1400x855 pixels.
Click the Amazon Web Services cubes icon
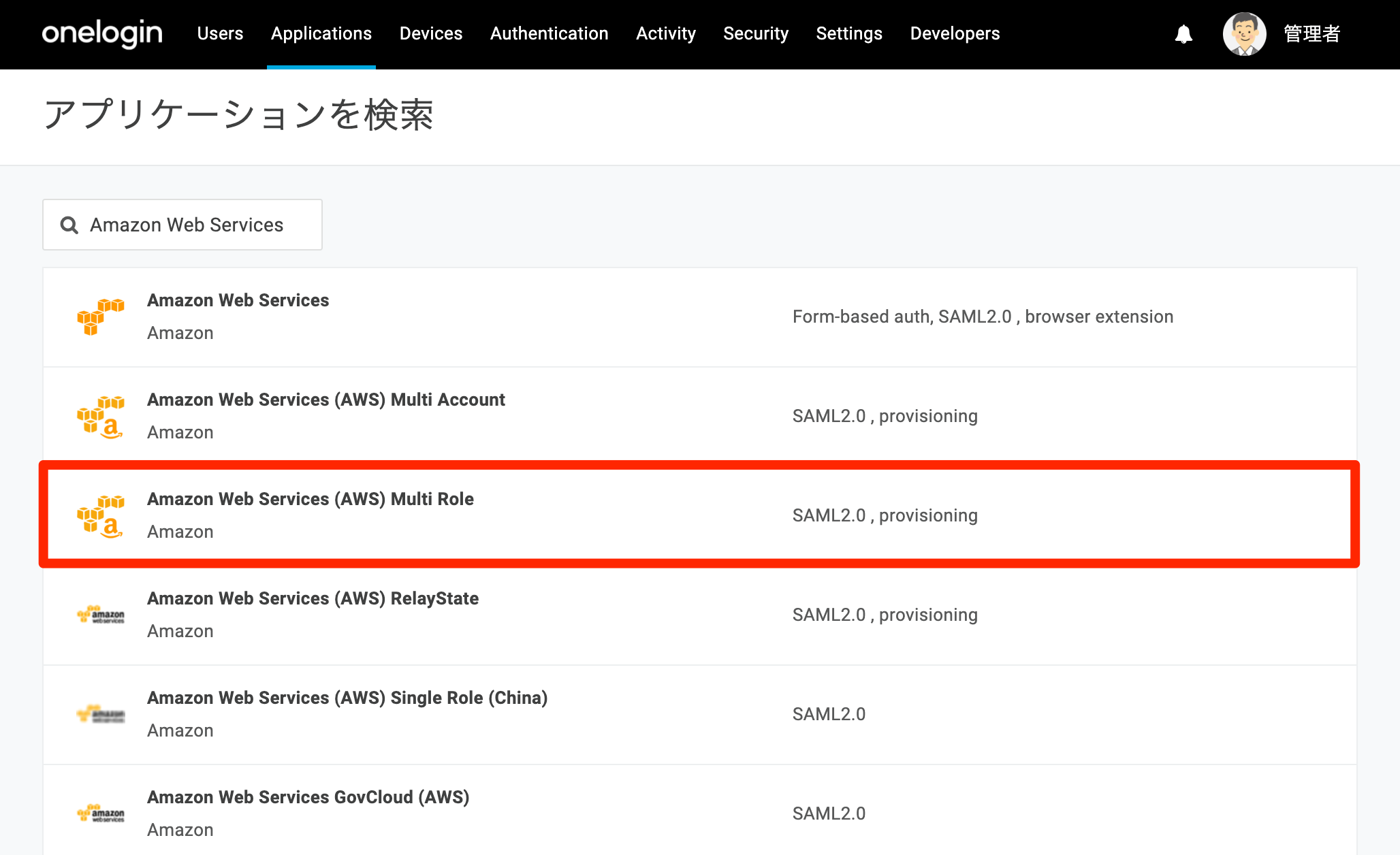coord(101,317)
